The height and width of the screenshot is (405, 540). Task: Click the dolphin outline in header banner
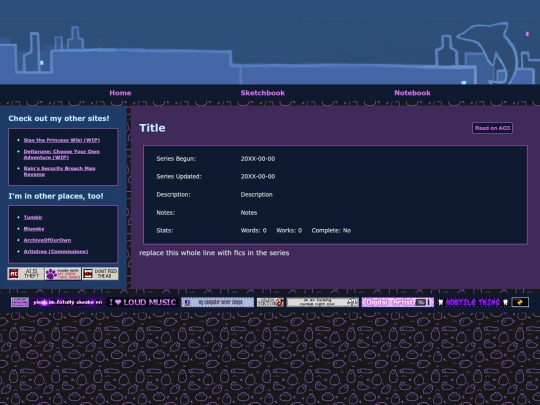489,52
